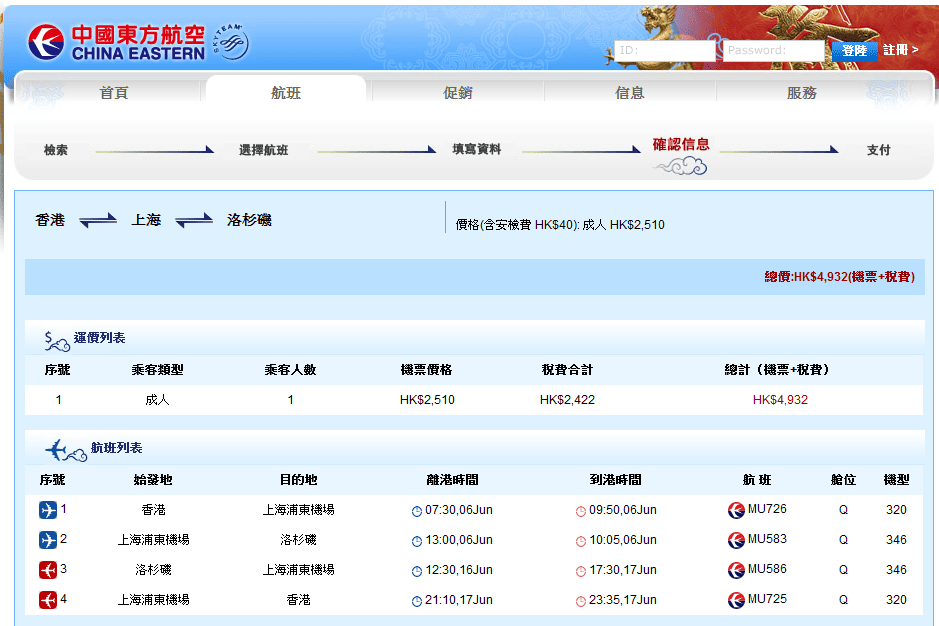Open the 信息 information tab
This screenshot has width=939, height=626.
pyautogui.click(x=630, y=93)
